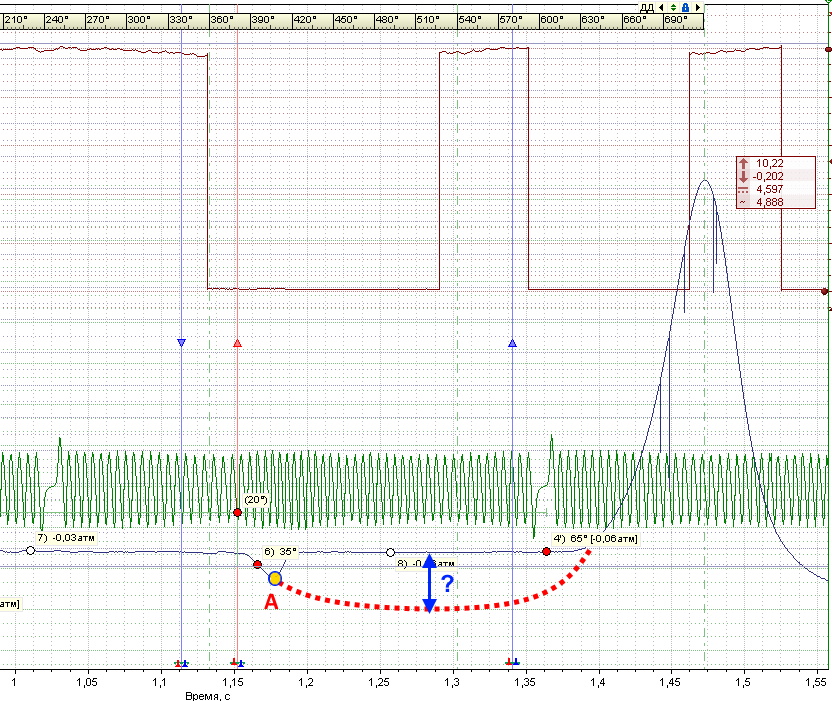
Task: Click the green up-down arrows icon
Action: point(673,7)
